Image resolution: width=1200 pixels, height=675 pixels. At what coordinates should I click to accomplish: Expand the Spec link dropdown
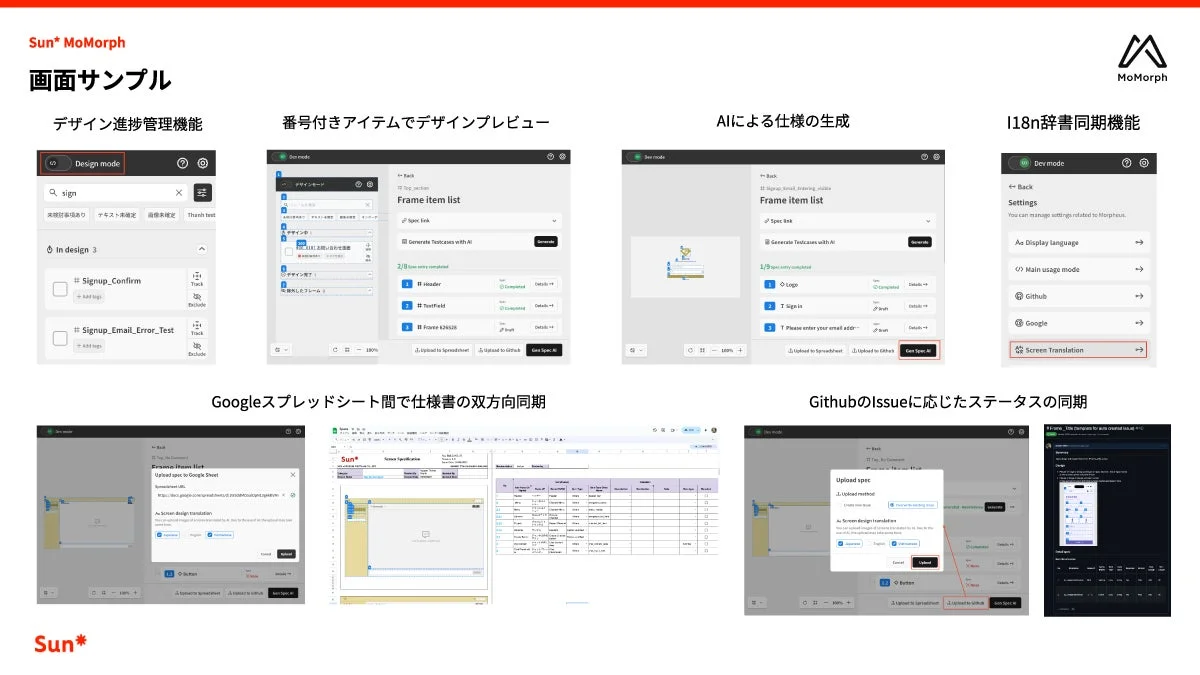click(929, 221)
